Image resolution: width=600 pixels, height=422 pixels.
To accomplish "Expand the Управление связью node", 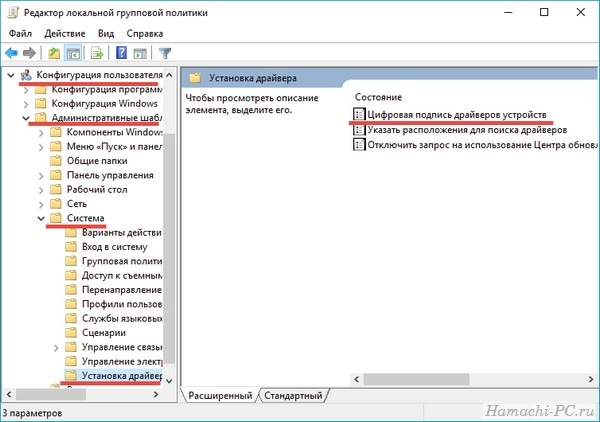I will pyautogui.click(x=56, y=347).
